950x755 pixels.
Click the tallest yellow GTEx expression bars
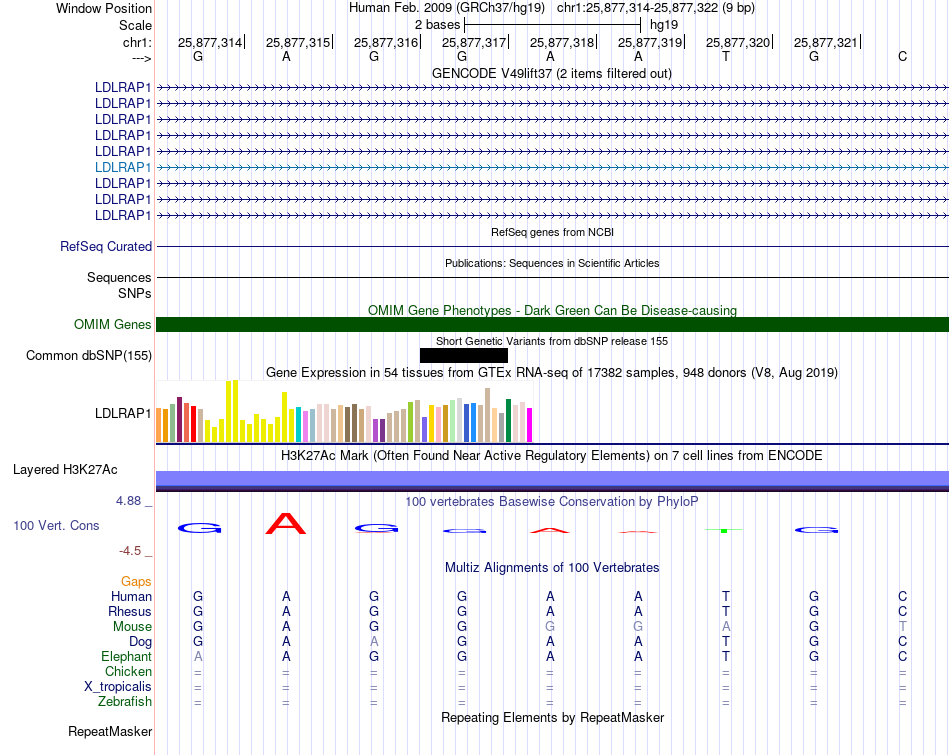coord(232,411)
